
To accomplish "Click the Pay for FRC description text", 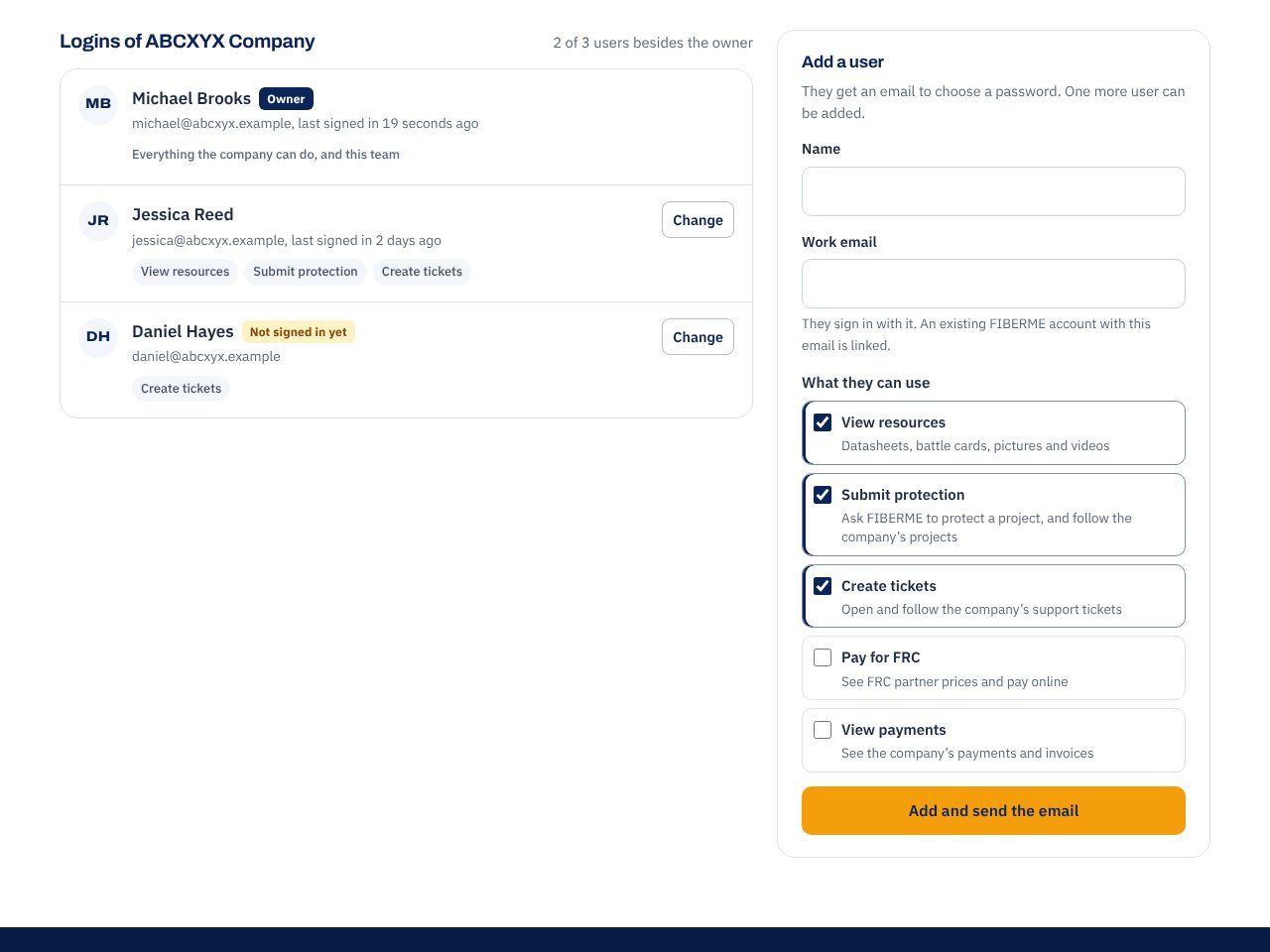I will (954, 682).
